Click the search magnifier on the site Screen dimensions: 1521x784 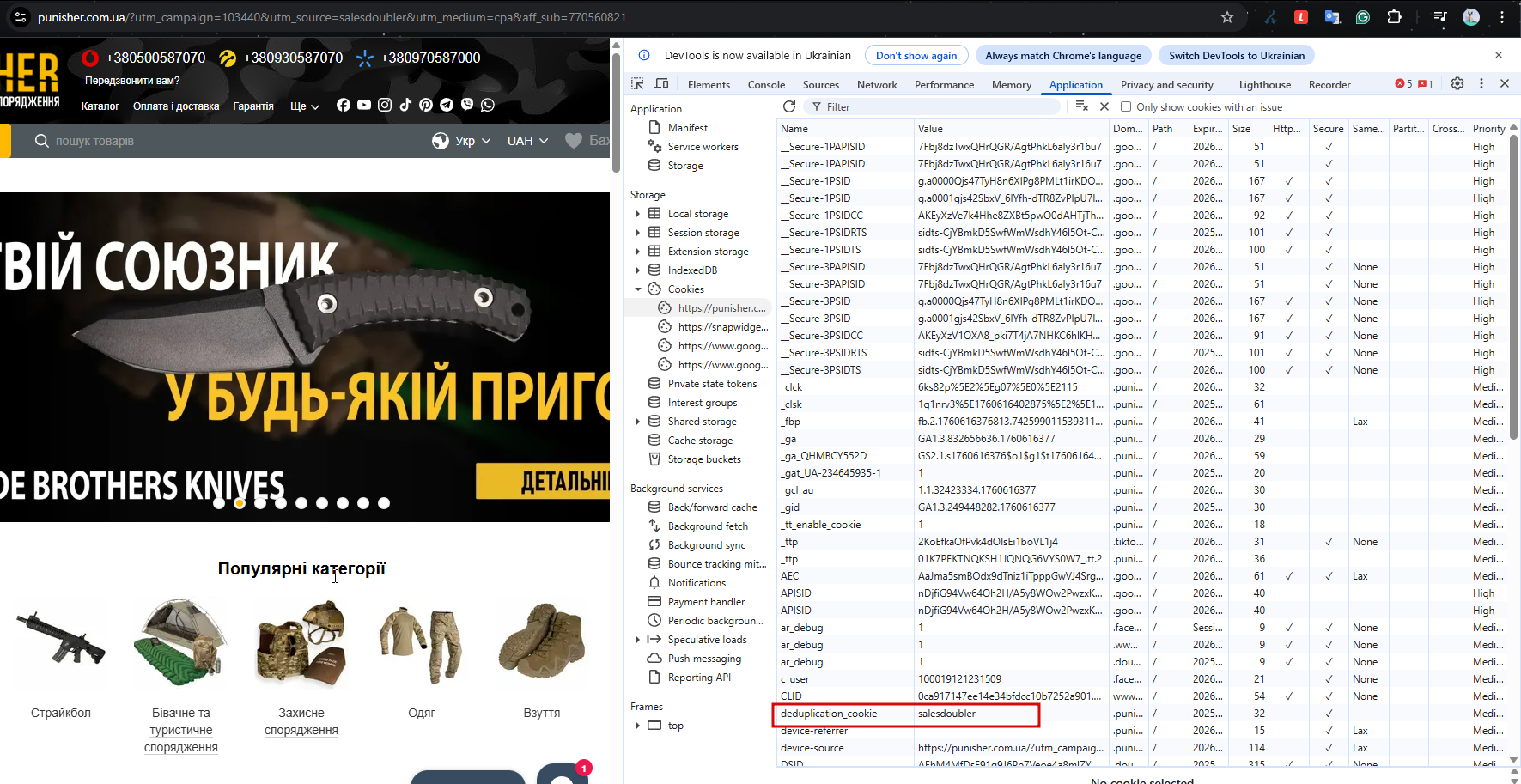click(41, 141)
